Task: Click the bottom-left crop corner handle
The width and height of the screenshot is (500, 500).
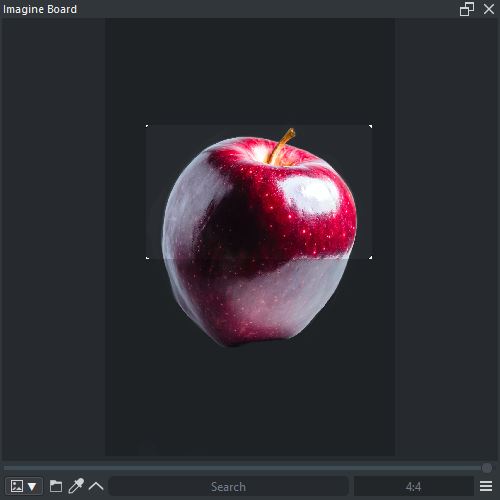Action: (147, 257)
